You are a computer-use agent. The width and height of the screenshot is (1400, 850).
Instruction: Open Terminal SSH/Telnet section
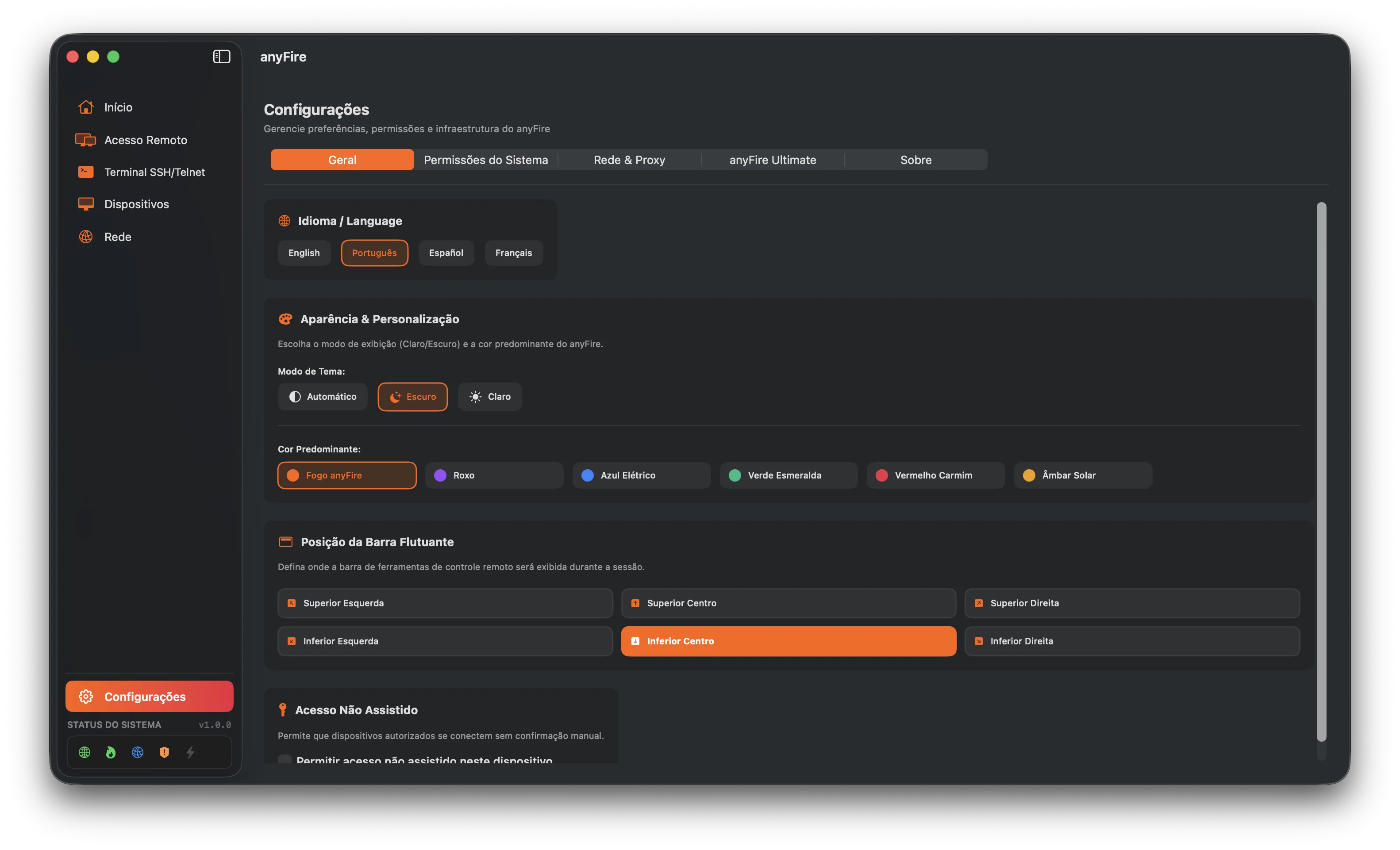coord(150,172)
